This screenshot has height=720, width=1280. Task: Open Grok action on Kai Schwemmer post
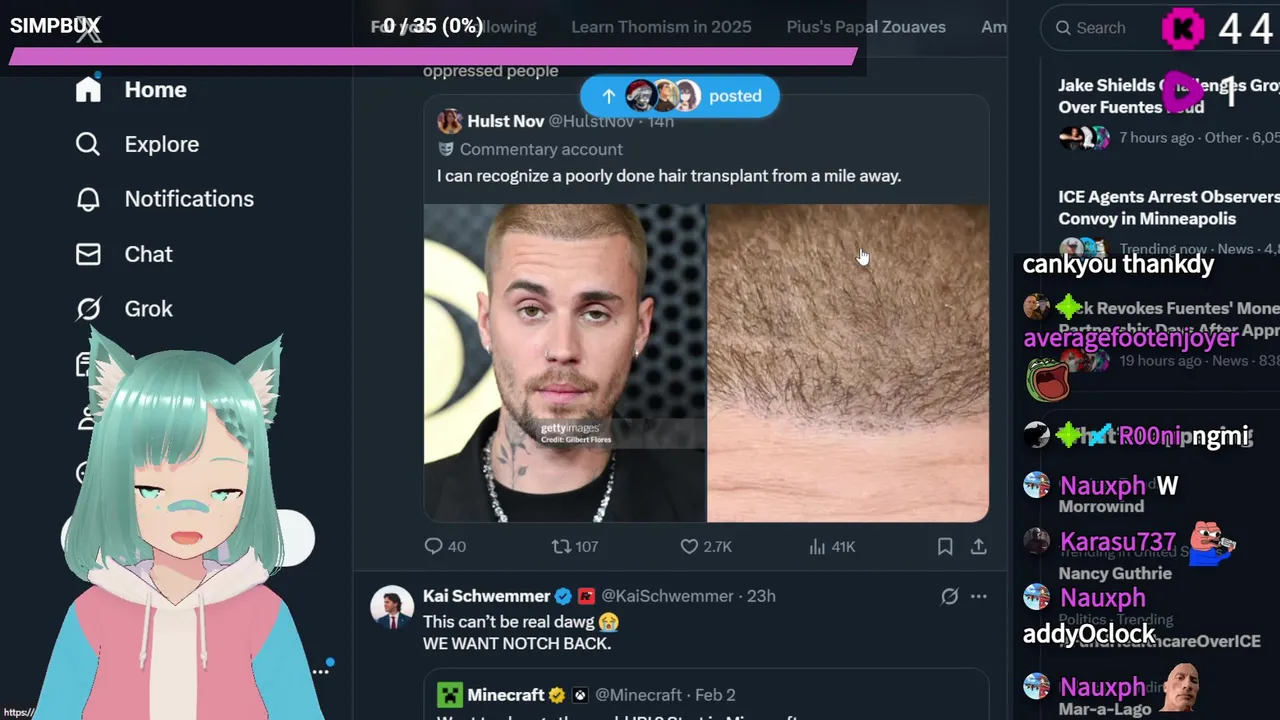[949, 596]
